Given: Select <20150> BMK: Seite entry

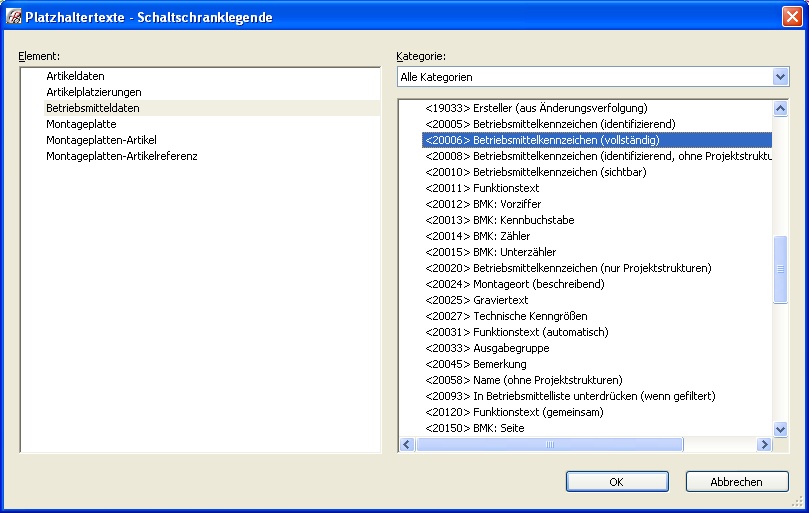Looking at the screenshot, I should 475,428.
